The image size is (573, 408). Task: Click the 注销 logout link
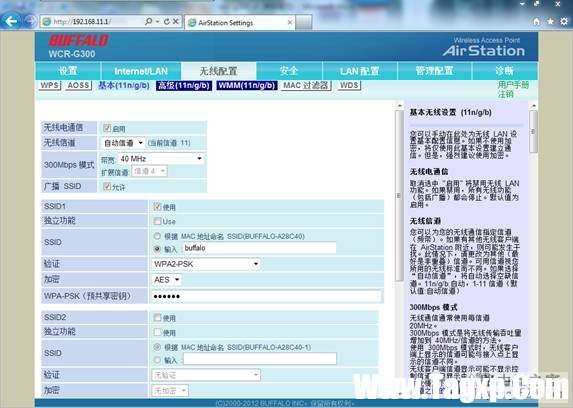[505, 94]
